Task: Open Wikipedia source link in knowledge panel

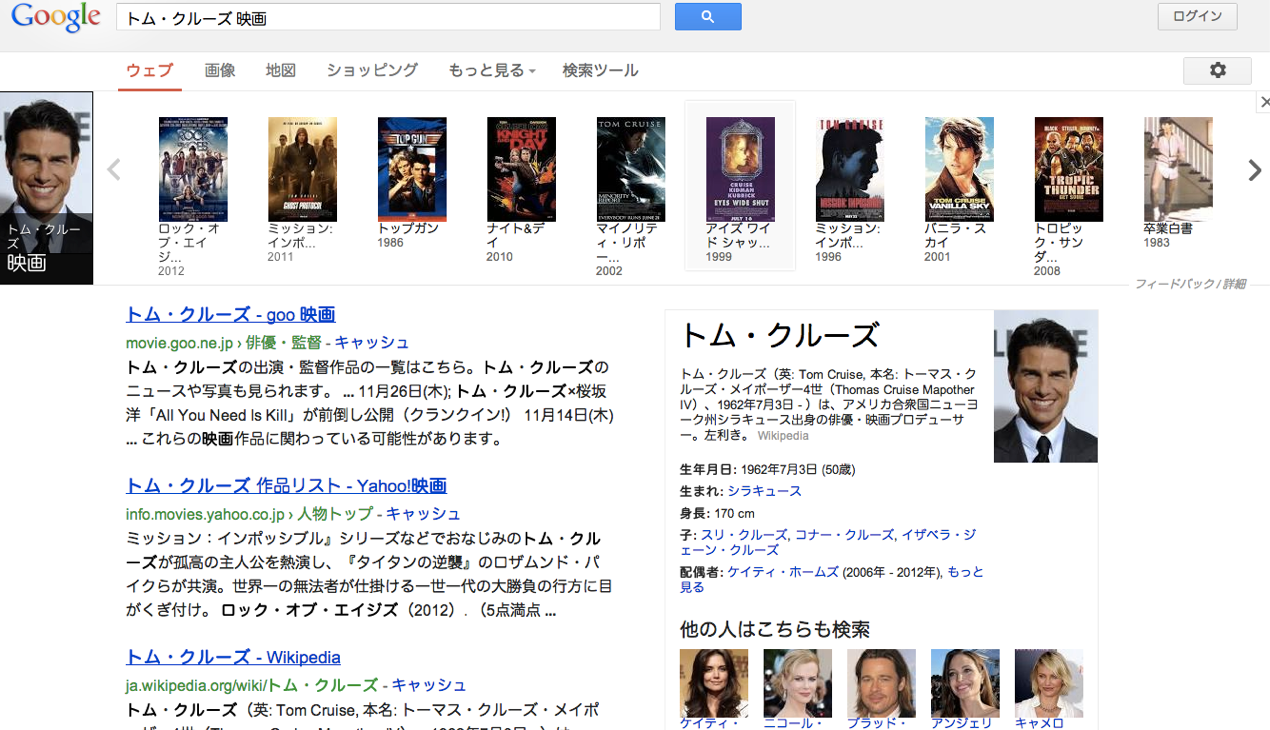Action: pos(783,436)
